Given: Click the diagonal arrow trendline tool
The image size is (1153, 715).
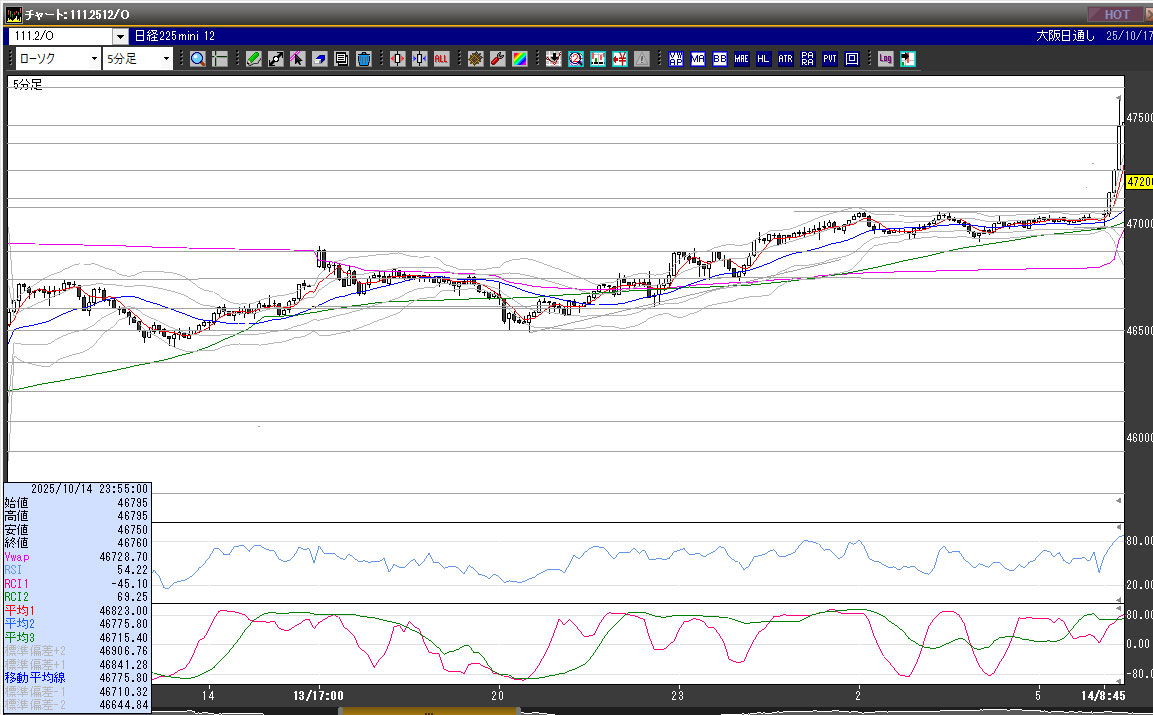Looking at the screenshot, I should coord(276,59).
